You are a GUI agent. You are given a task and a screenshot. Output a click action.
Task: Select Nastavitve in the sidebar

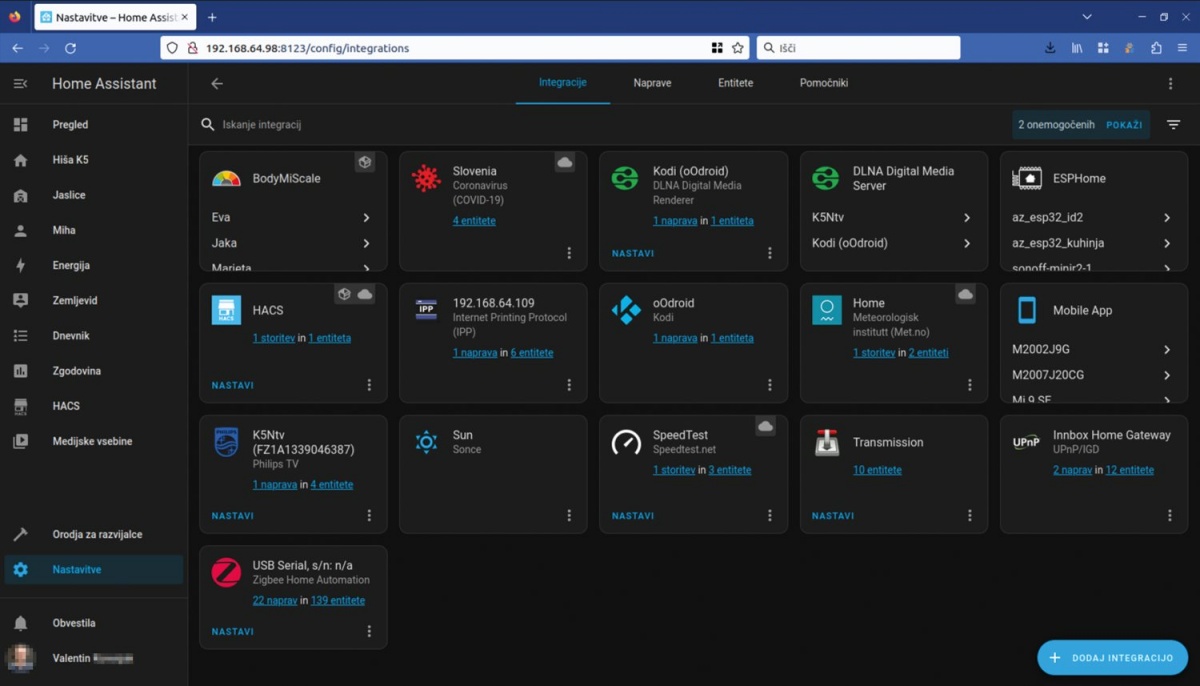pyautogui.click(x=94, y=570)
